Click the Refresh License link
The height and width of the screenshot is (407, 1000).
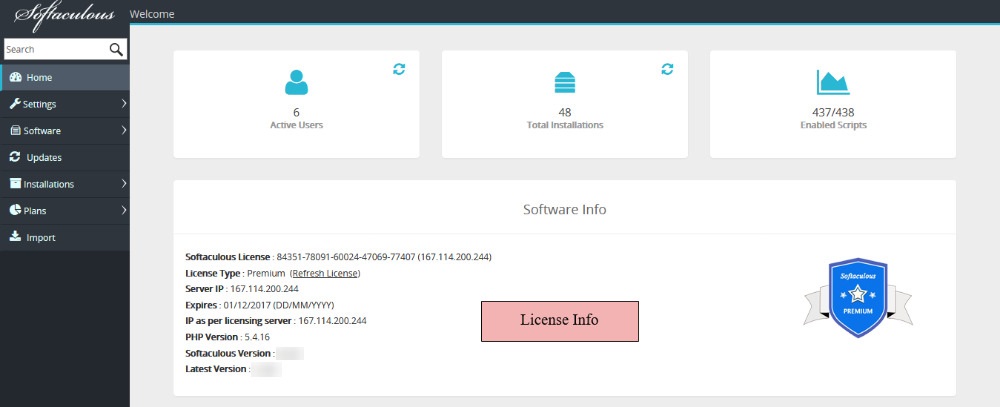pos(325,273)
